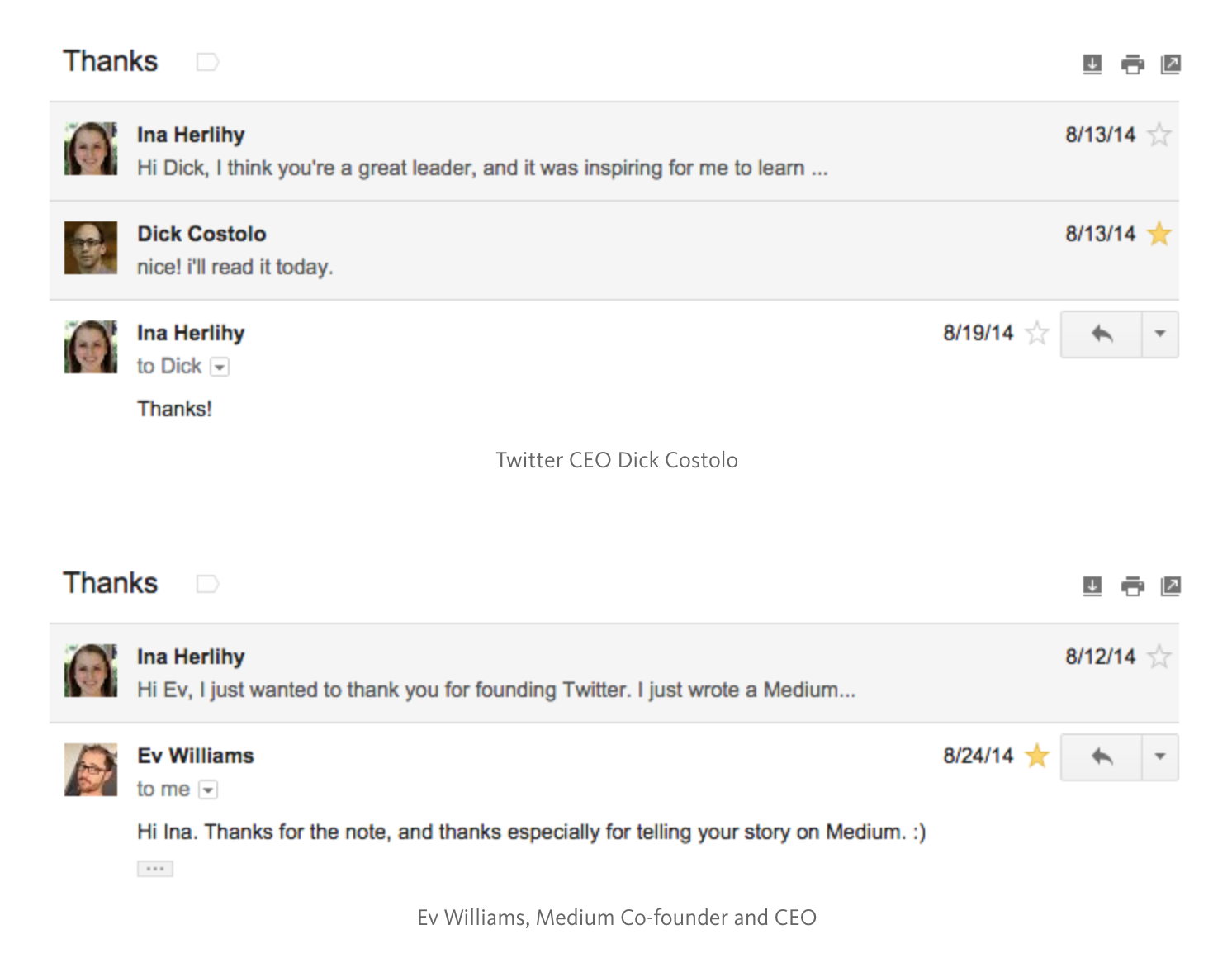Download second Thanks thread via archive icon
1232x958 pixels.
[x=1092, y=586]
